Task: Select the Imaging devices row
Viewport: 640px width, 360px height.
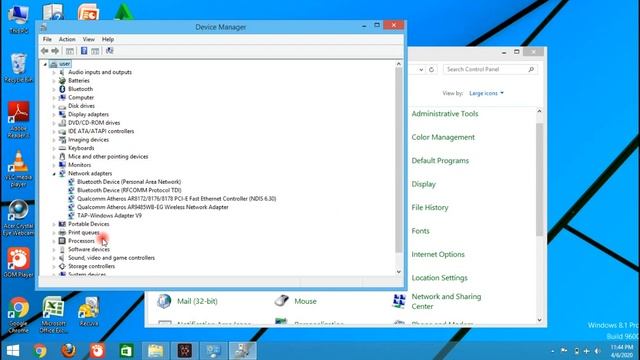Action: (88, 140)
